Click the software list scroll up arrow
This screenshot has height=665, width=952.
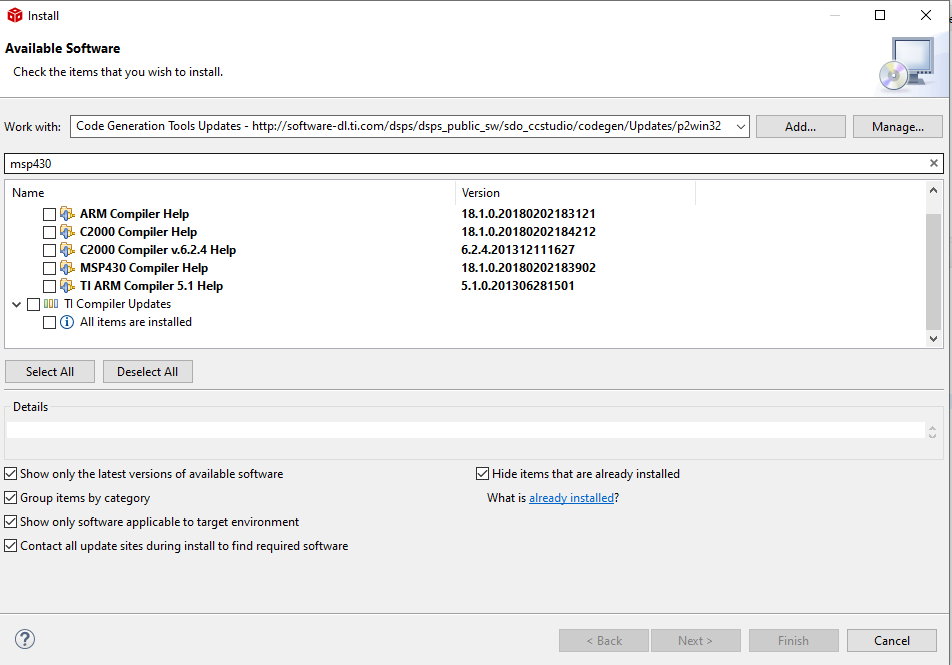click(x=934, y=191)
